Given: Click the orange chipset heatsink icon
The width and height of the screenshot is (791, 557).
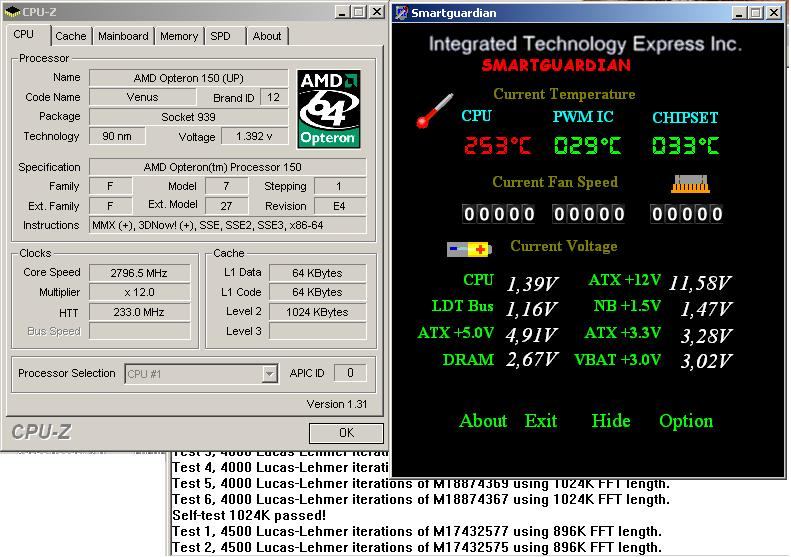Looking at the screenshot, I should point(690,184).
